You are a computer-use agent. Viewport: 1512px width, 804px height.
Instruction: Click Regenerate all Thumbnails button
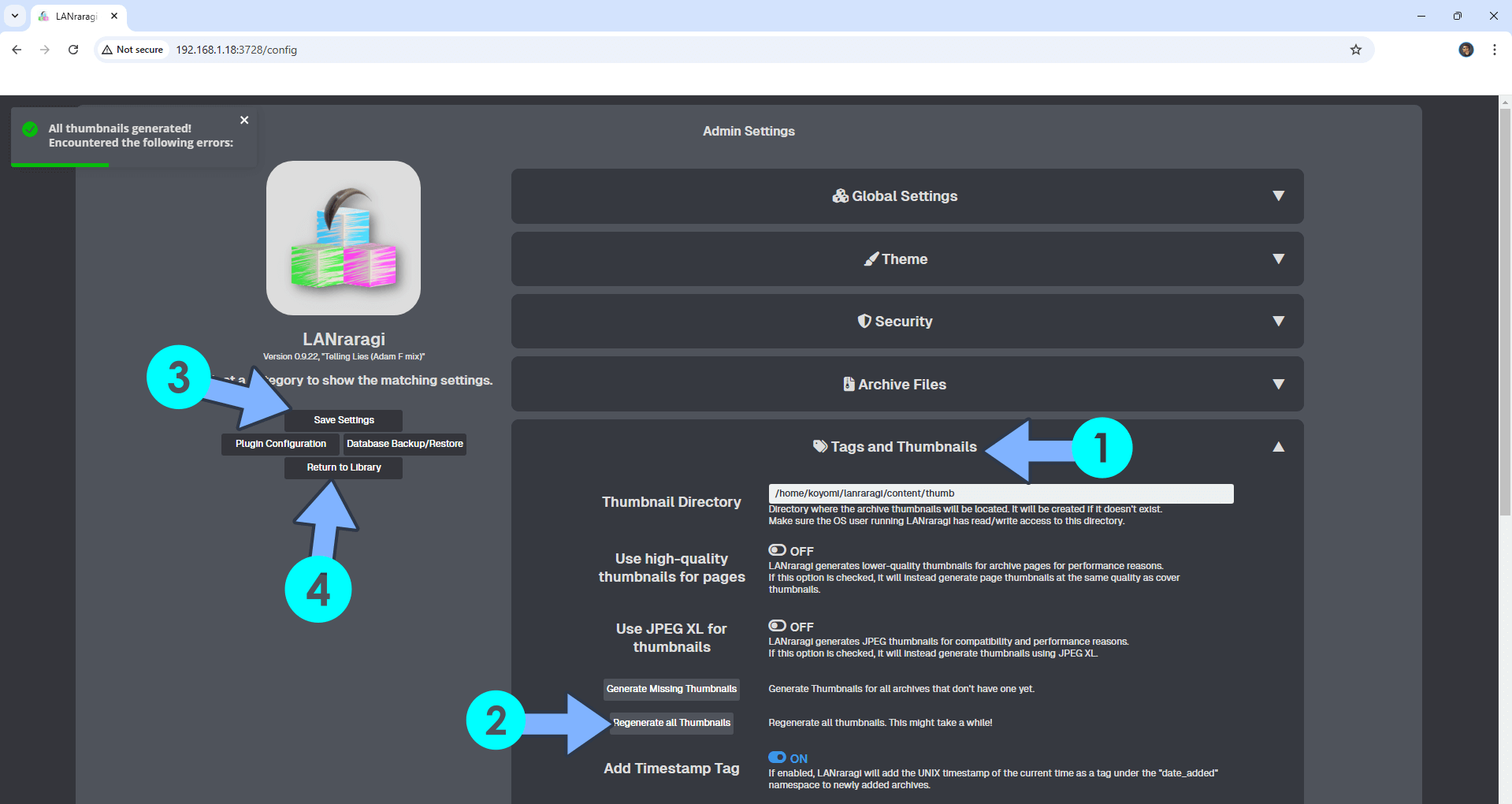tap(671, 723)
